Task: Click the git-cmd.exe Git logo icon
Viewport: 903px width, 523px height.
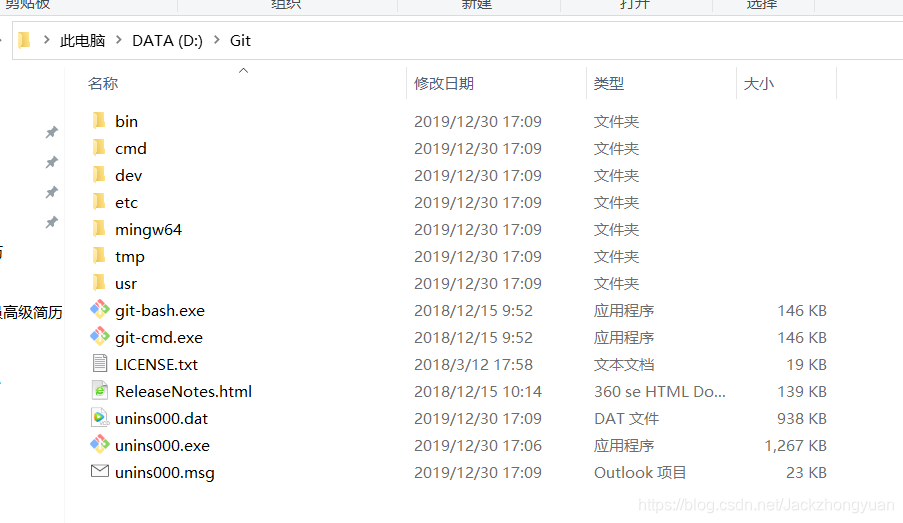Action: pos(100,336)
